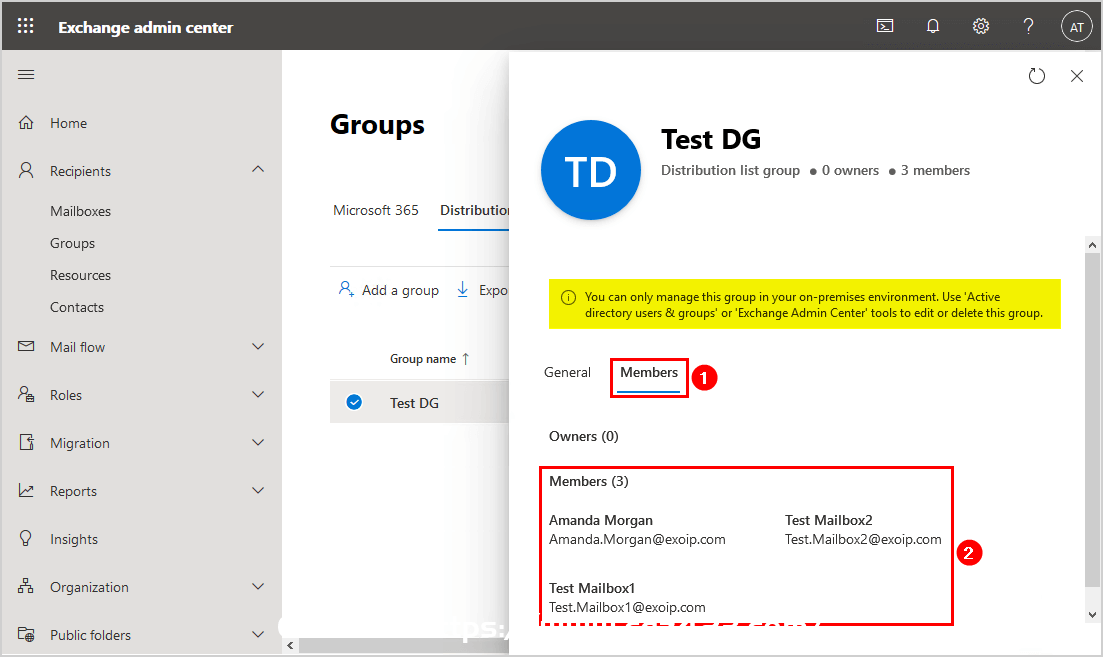Click the Owners (0) heading
Image resolution: width=1103 pixels, height=657 pixels.
[x=584, y=436]
